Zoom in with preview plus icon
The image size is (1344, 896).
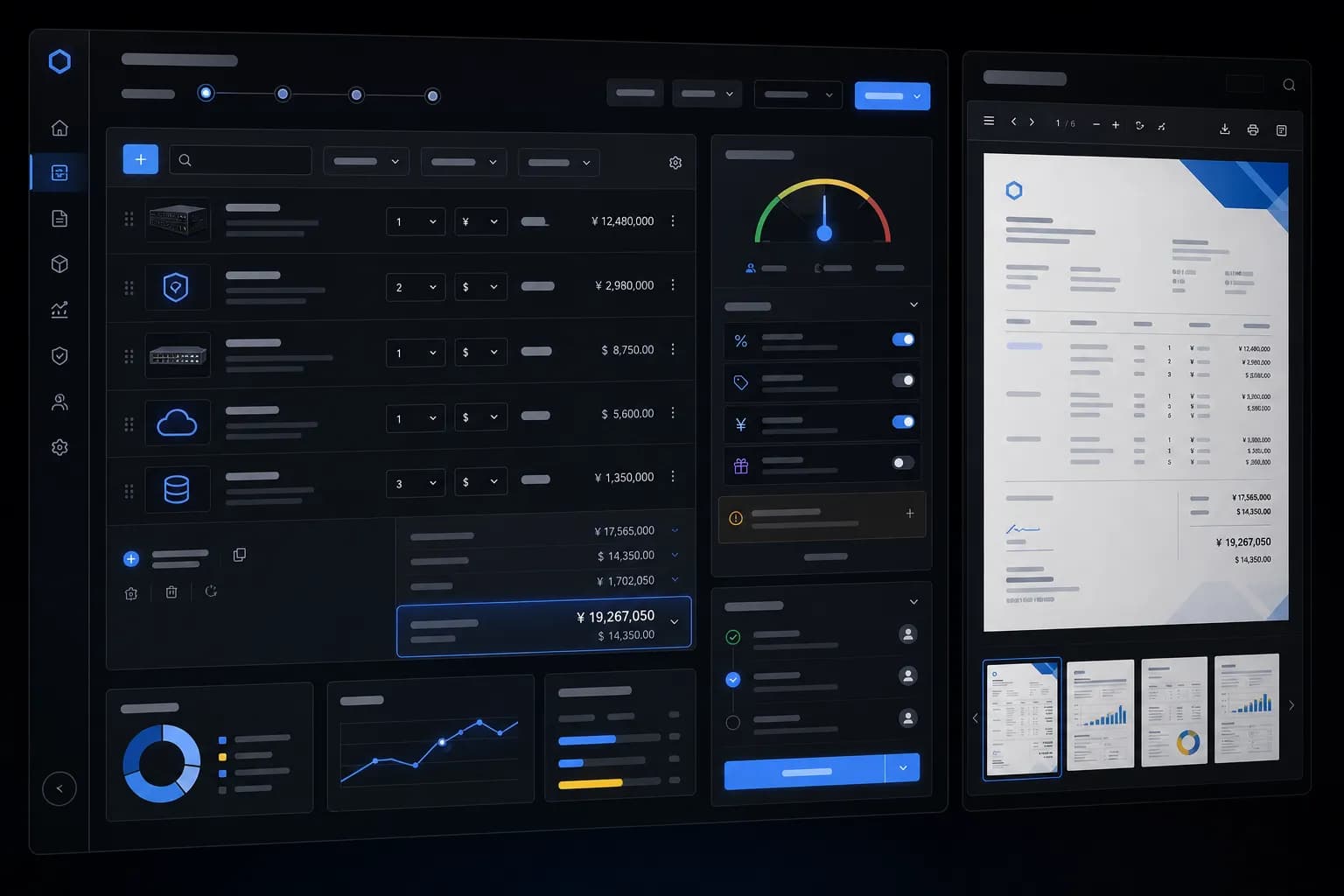tap(1116, 125)
